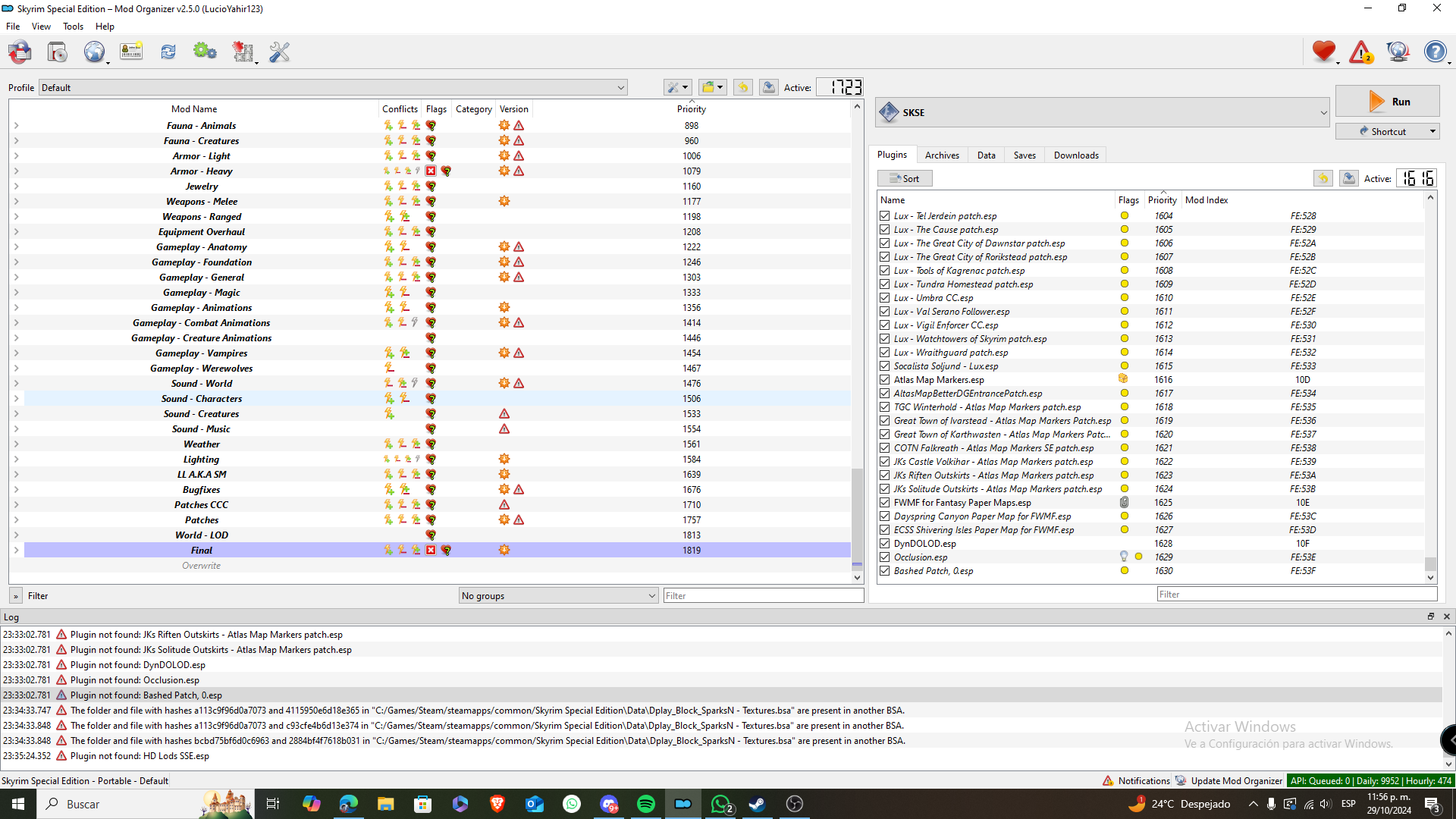
Task: Click the Sort plugins button
Action: pyautogui.click(x=905, y=178)
